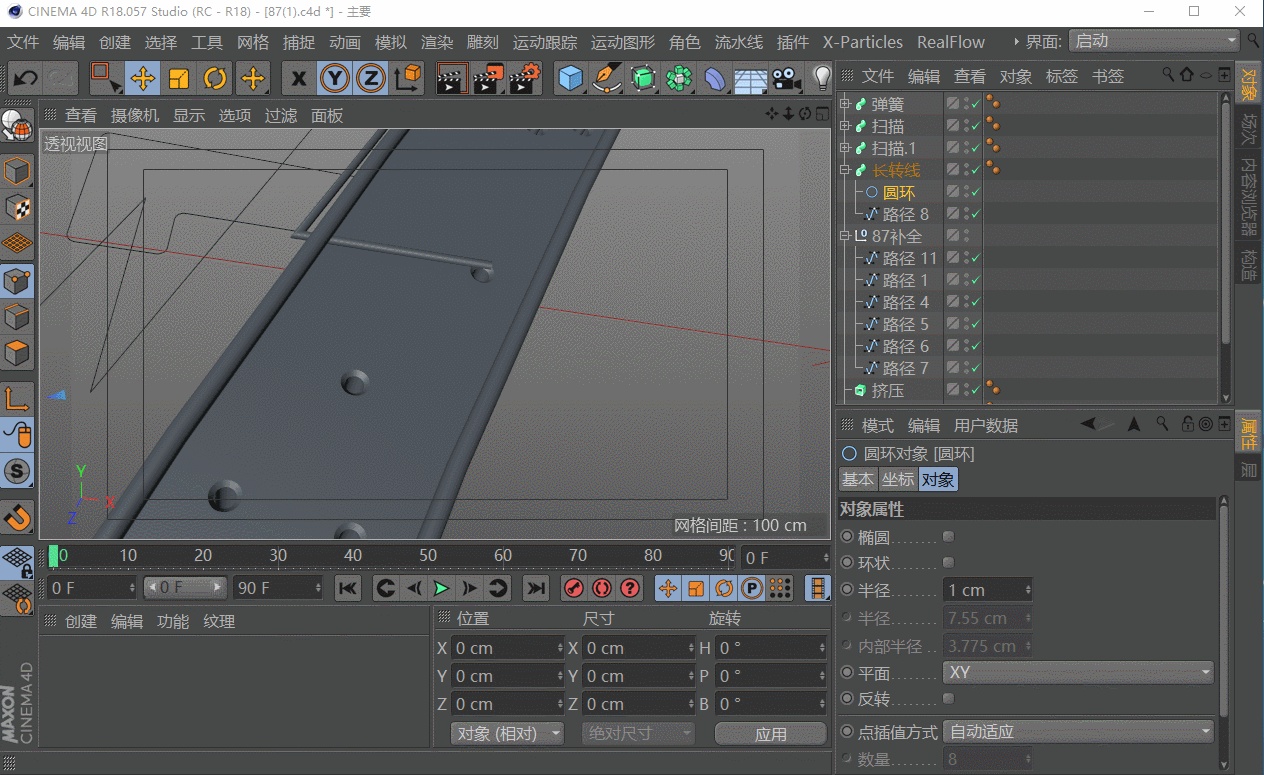Viewport: 1264px width, 775px height.
Task: Toggle the 环状 (Ring) checkbox
Action: tap(948, 563)
